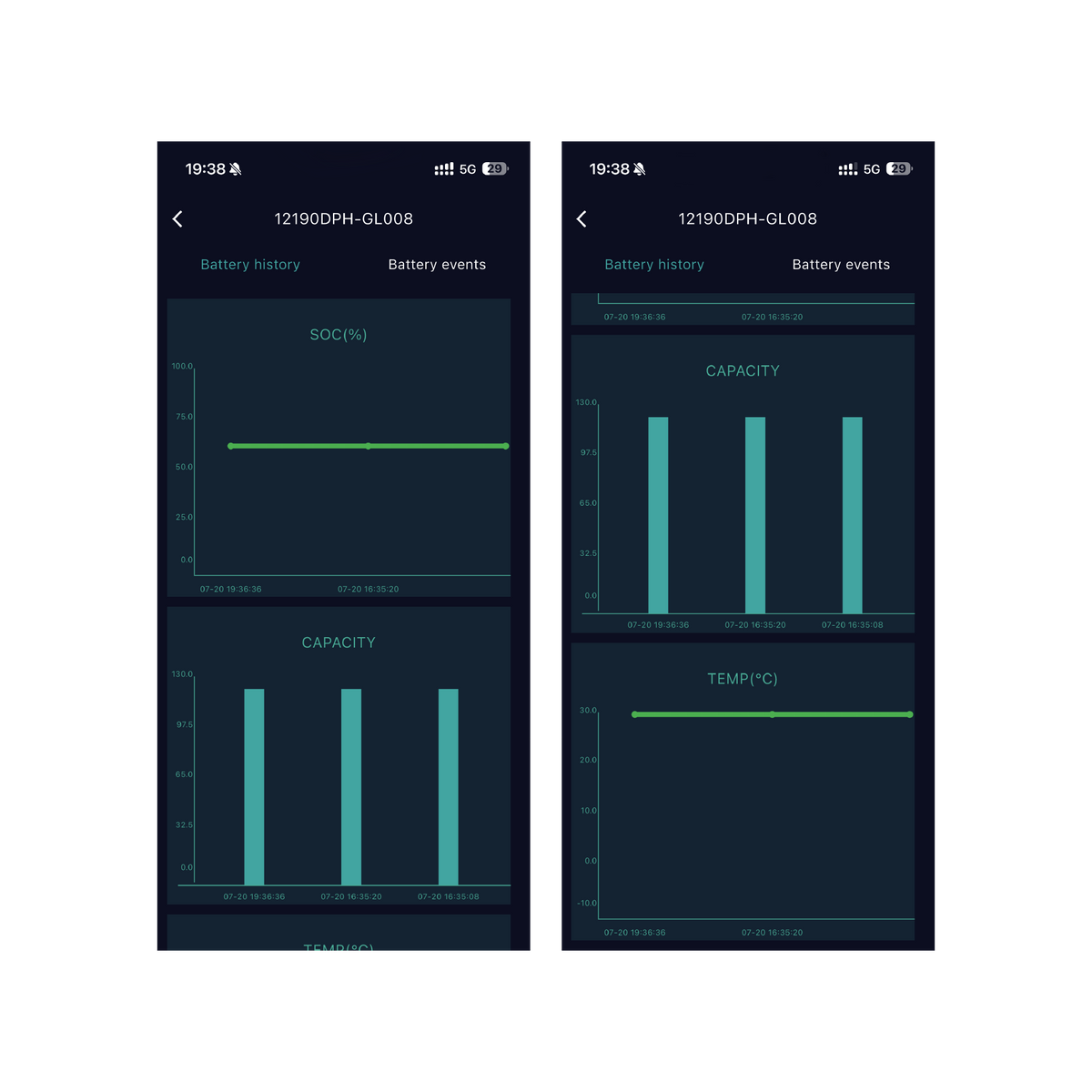Tap 07-20 16:35:08 label under right CAPACITY chart

tap(853, 625)
